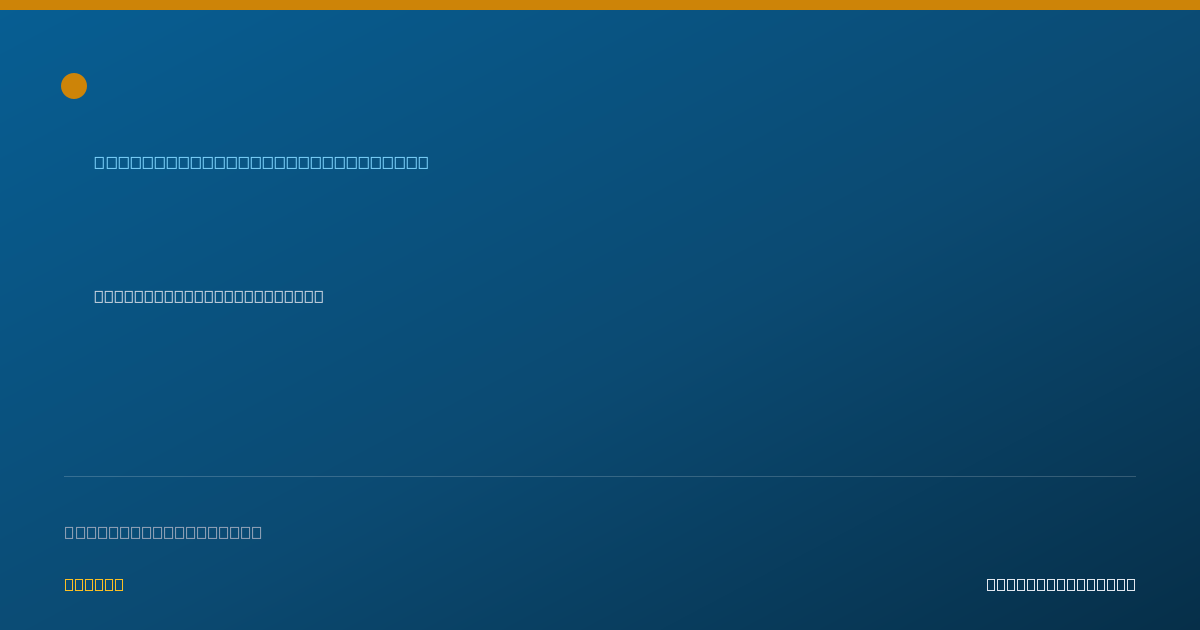Click the light blue headline text line

tap(261, 162)
